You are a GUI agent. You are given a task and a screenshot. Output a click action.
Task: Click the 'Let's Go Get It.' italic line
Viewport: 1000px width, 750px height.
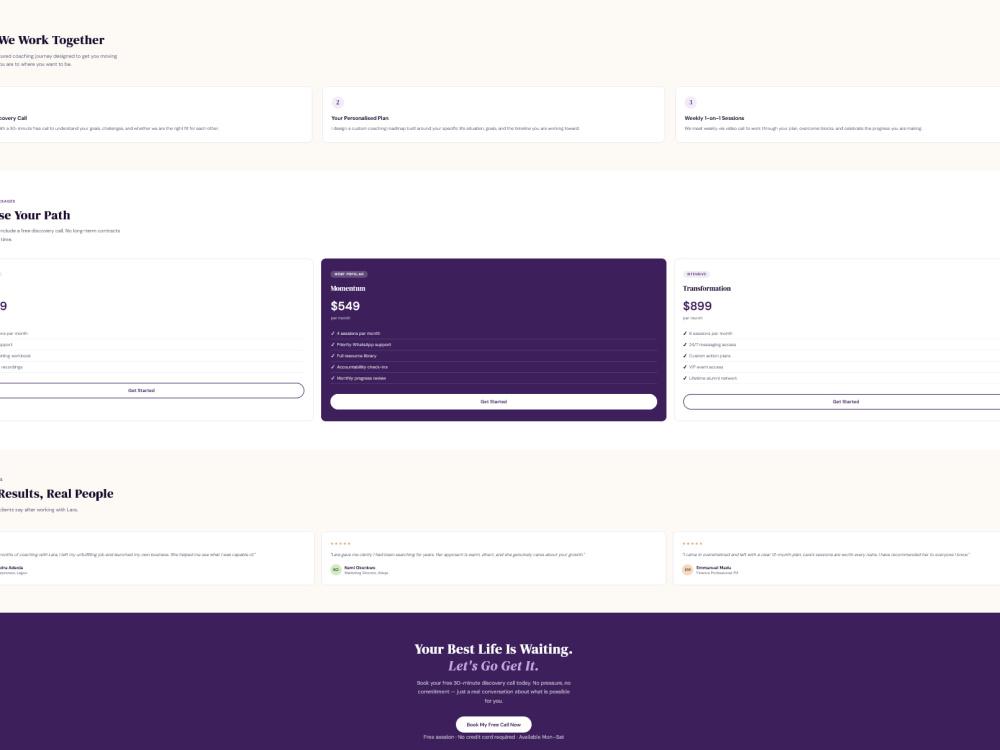(x=494, y=666)
